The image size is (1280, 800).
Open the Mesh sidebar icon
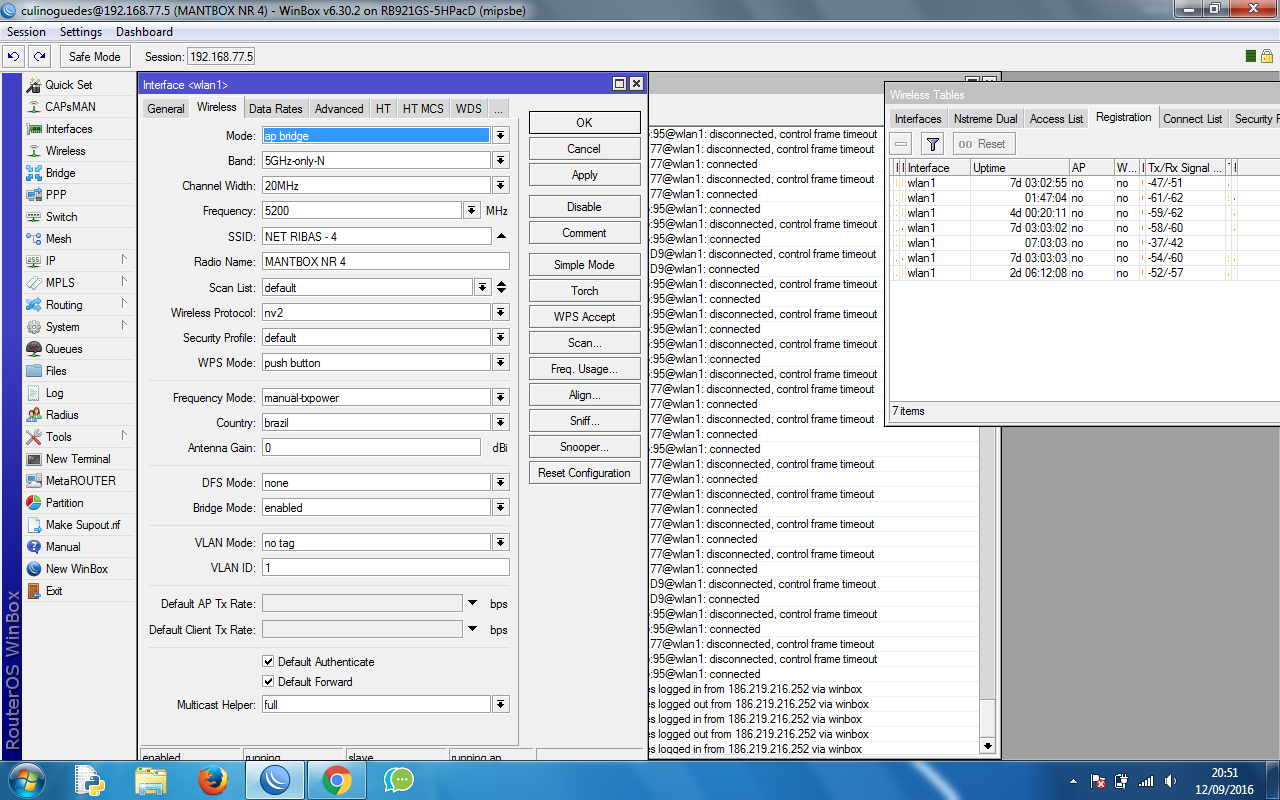[x=34, y=239]
